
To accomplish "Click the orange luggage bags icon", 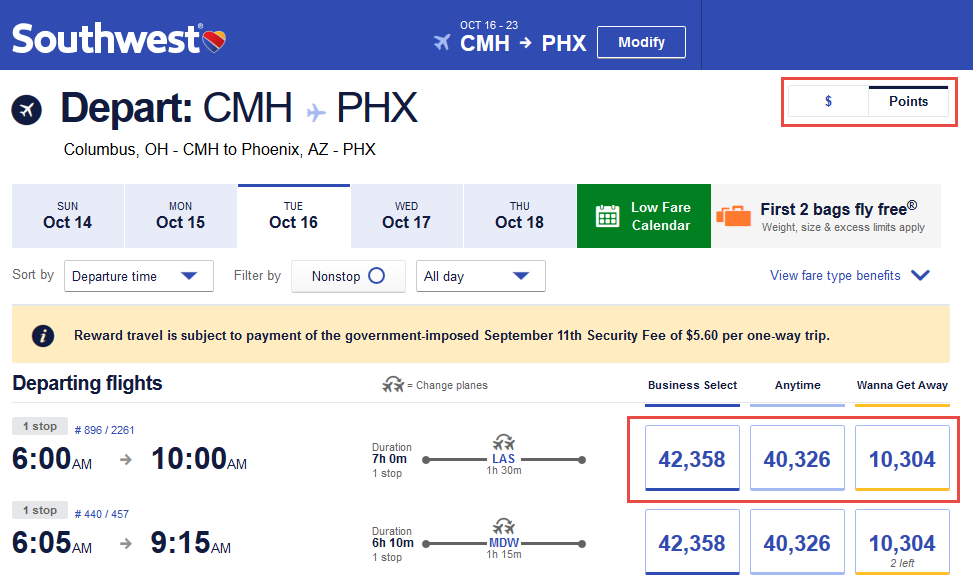I will [733, 216].
